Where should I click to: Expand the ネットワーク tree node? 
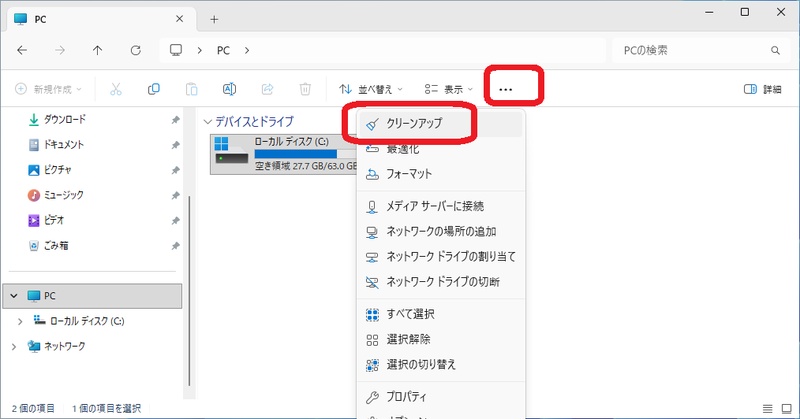click(13, 346)
